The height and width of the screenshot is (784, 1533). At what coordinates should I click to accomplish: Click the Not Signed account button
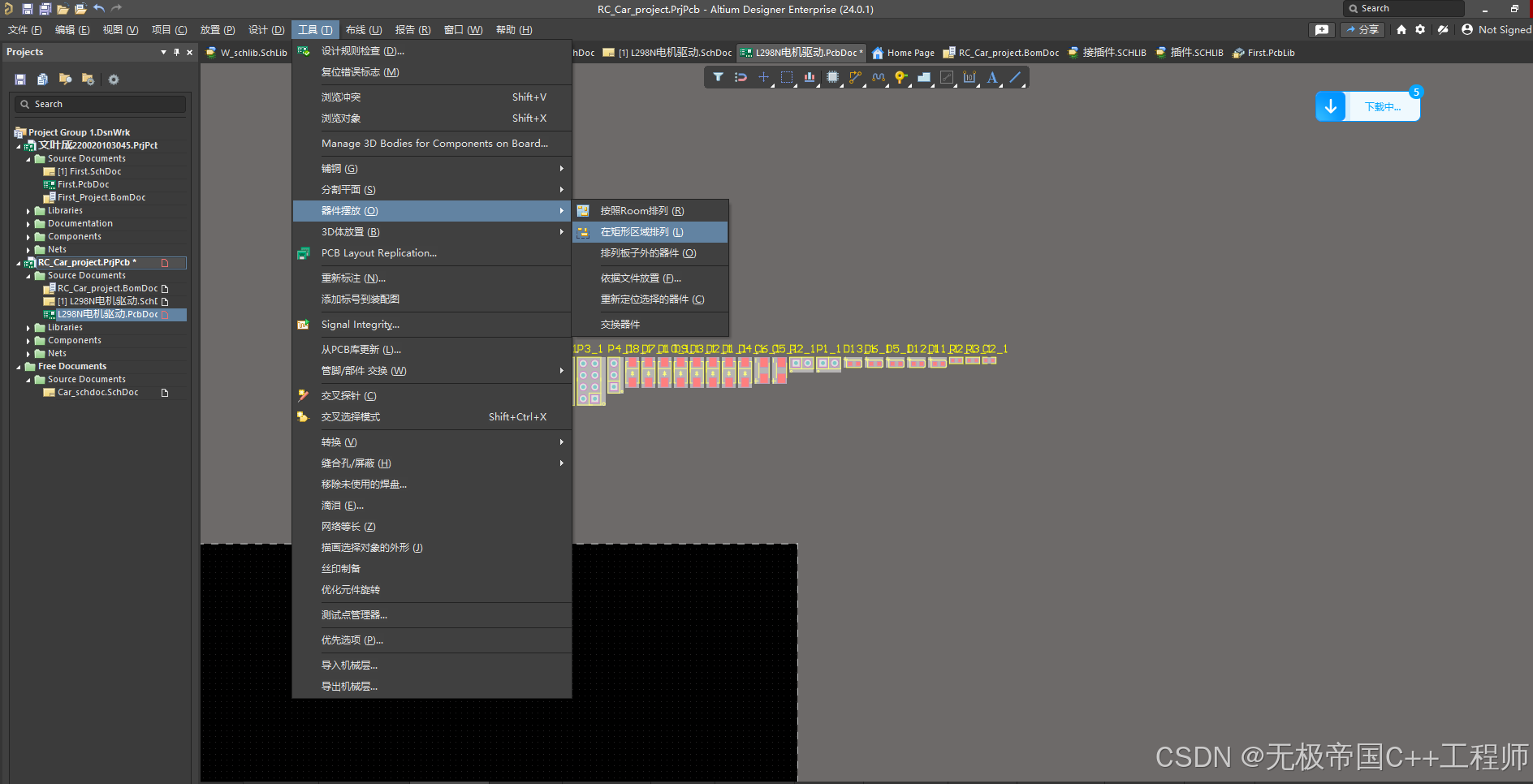point(1496,29)
